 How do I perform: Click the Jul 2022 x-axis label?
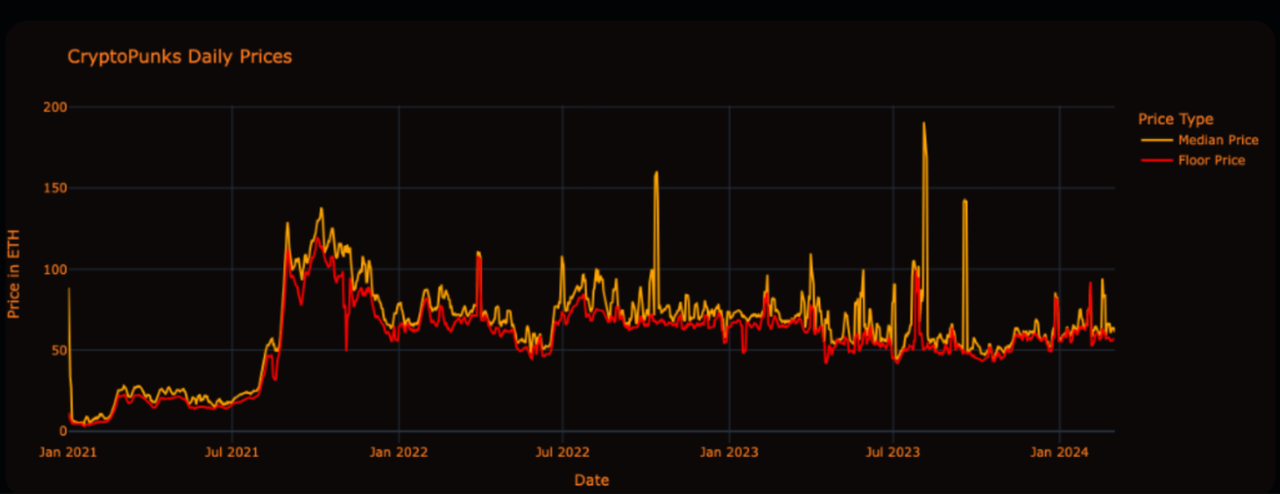point(562,452)
